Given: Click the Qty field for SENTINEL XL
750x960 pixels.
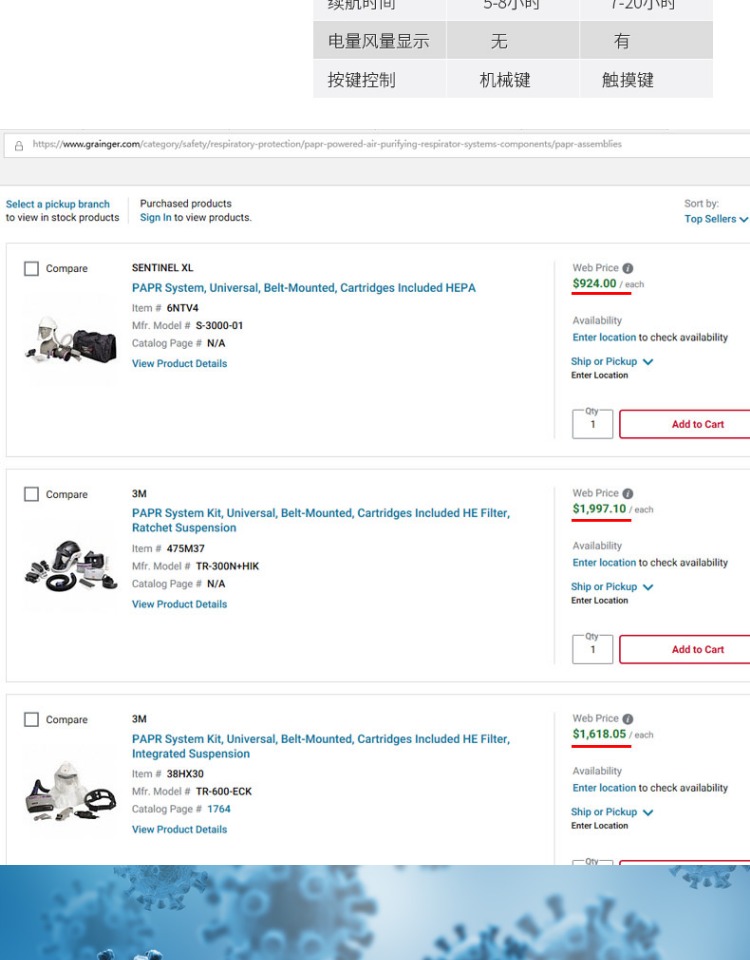Looking at the screenshot, I should 593,424.
